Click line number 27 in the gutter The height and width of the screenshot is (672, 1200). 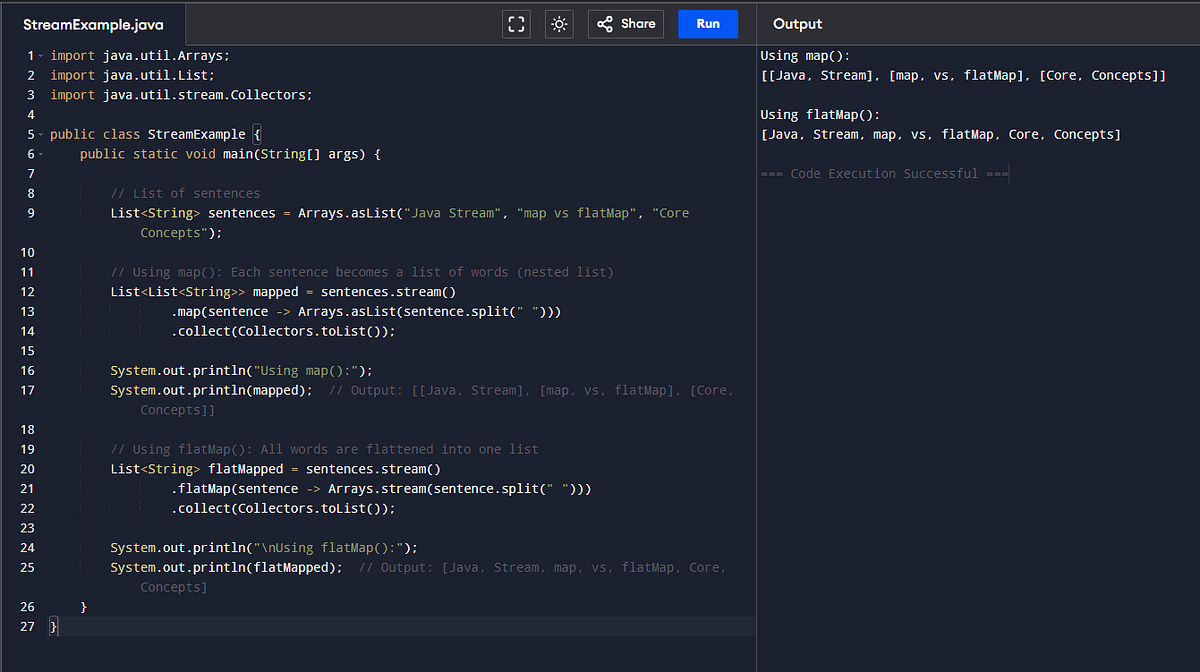[27, 626]
